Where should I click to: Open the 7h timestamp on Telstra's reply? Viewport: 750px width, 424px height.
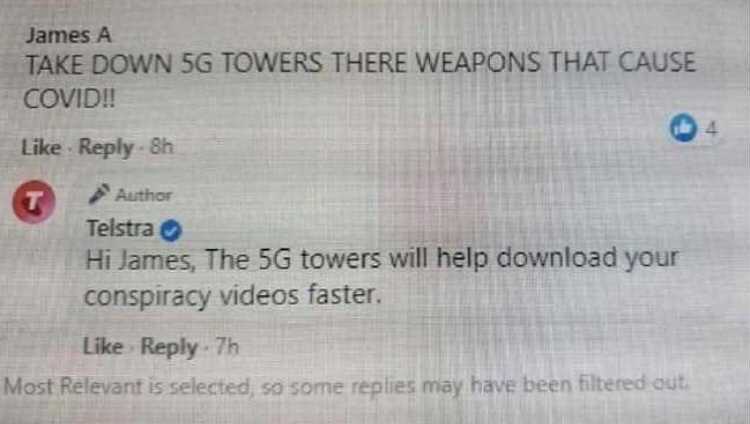[x=227, y=346]
